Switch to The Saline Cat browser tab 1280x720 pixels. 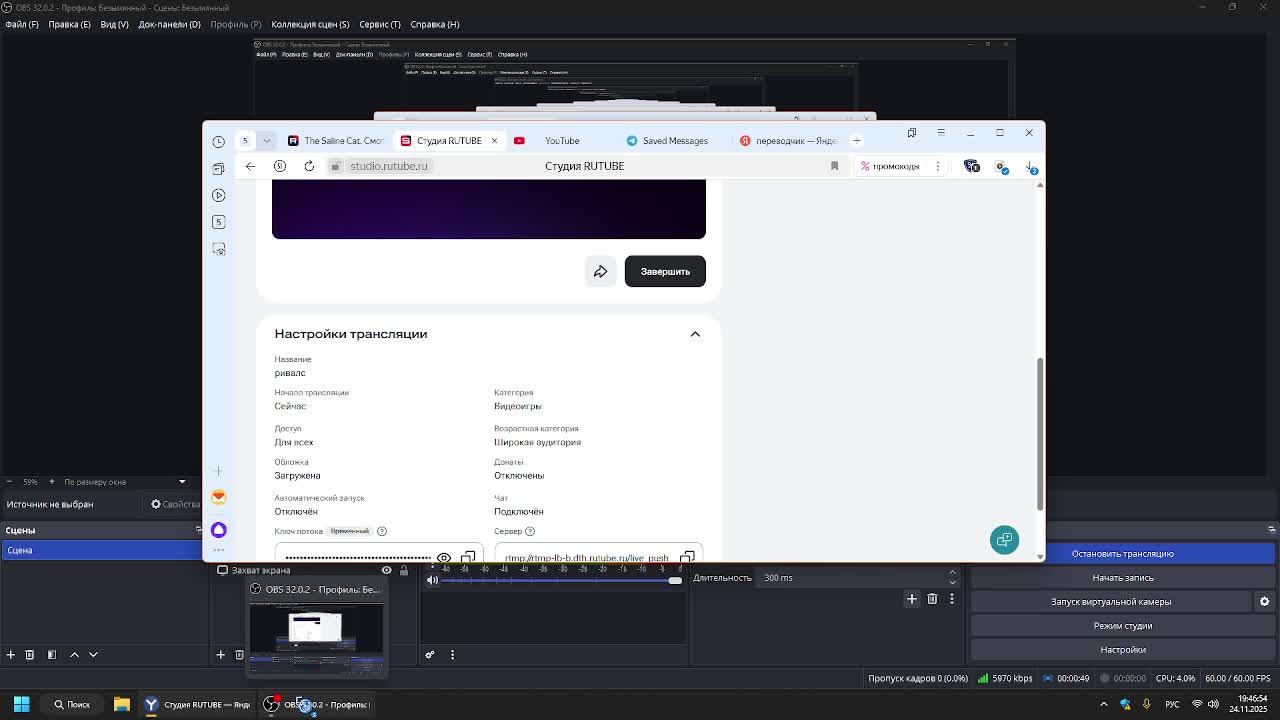coord(336,141)
